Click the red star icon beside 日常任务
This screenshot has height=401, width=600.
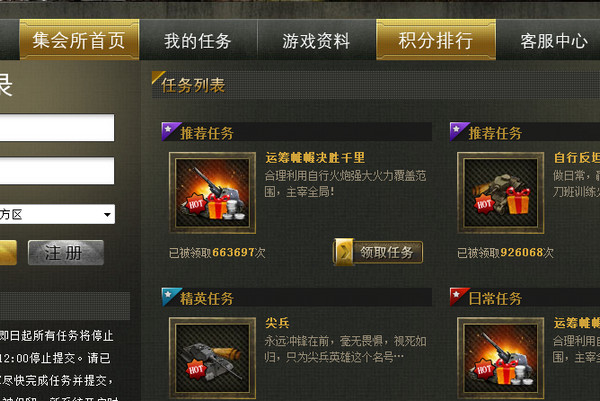458,296
